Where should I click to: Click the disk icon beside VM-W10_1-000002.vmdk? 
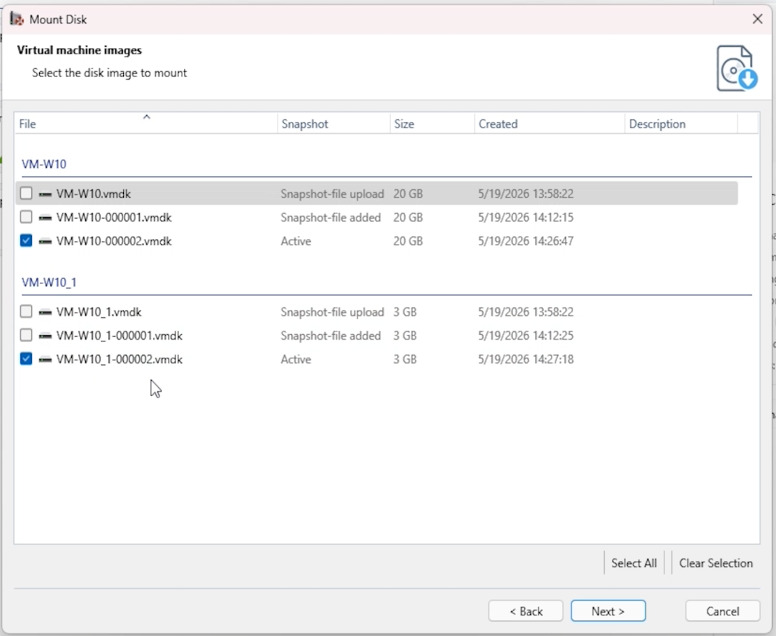45,359
